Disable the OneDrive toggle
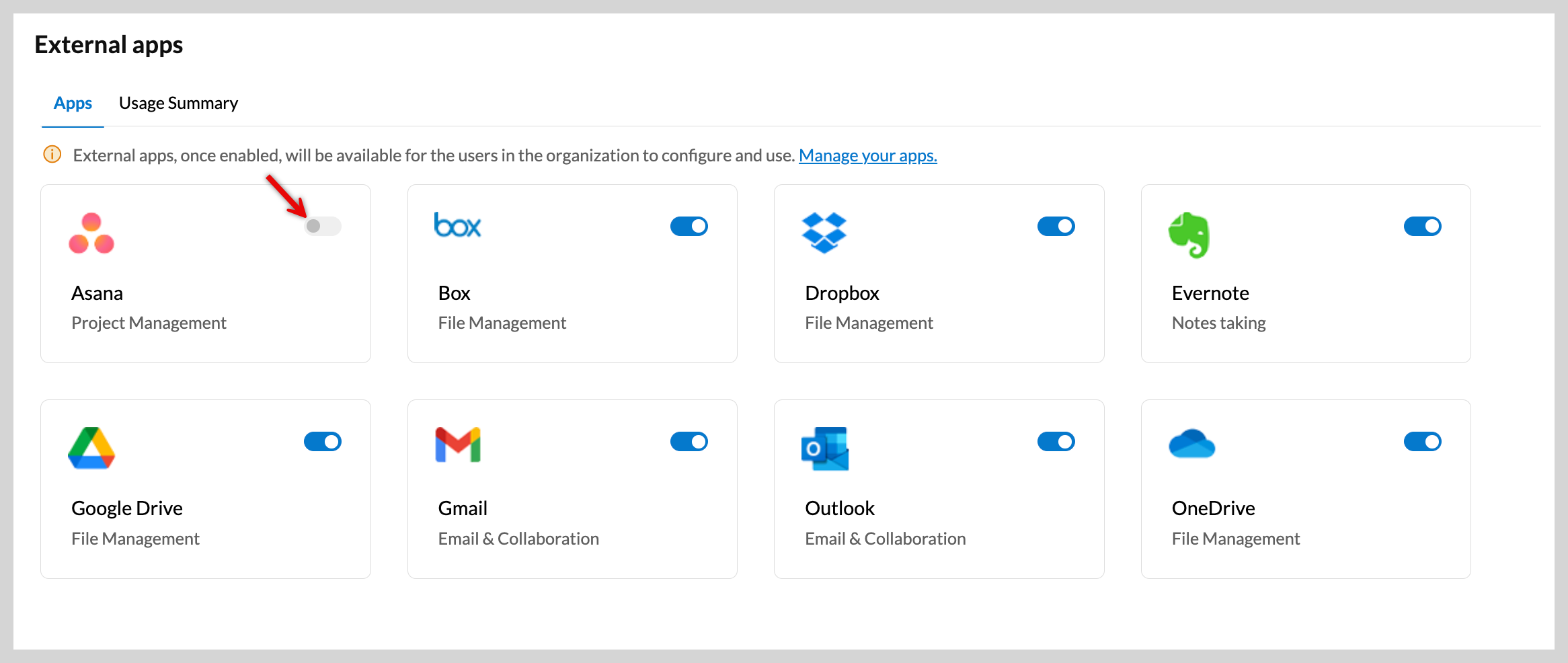Image resolution: width=1568 pixels, height=663 pixels. pos(1422,442)
